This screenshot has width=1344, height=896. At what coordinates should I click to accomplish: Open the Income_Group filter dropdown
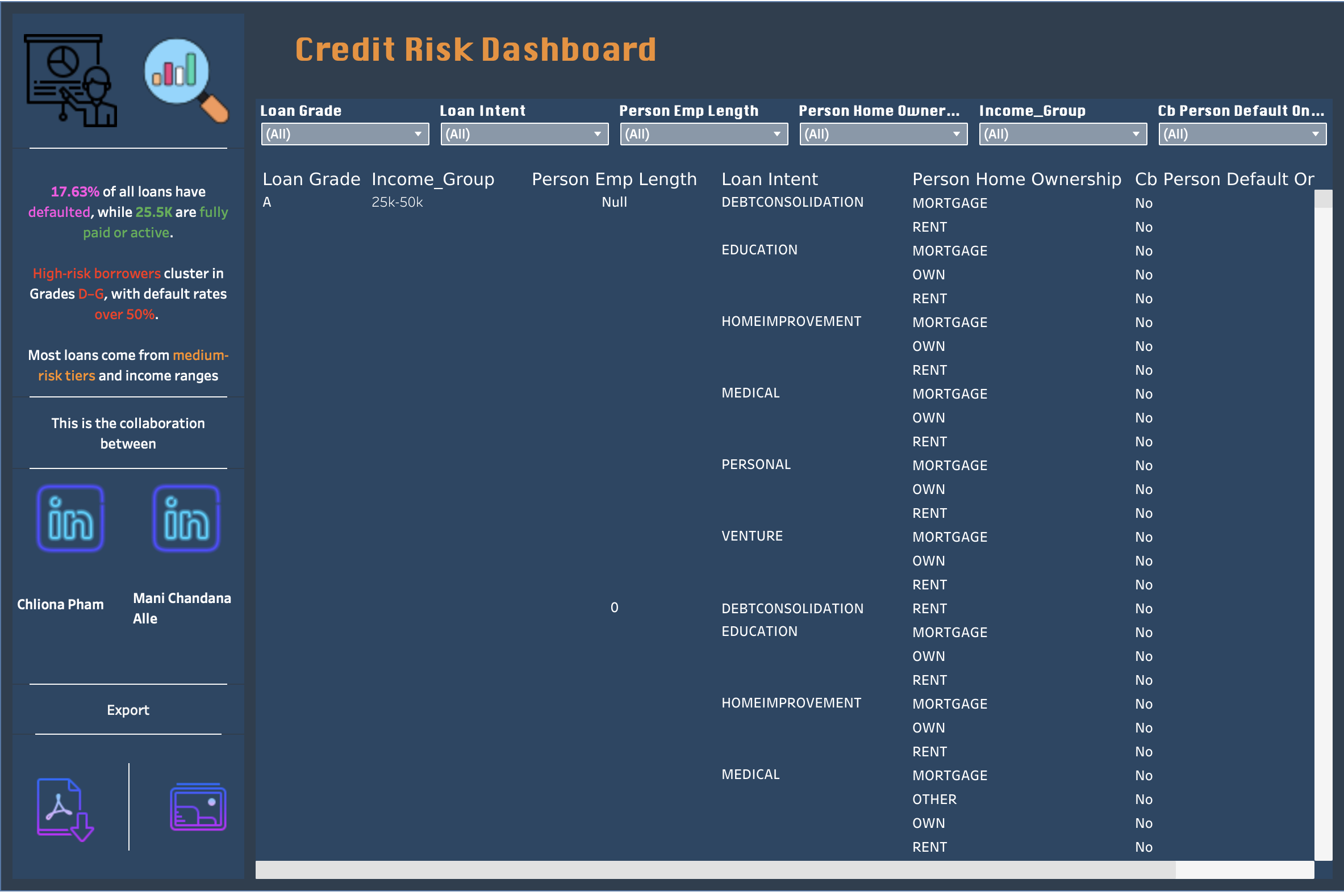tap(1137, 133)
